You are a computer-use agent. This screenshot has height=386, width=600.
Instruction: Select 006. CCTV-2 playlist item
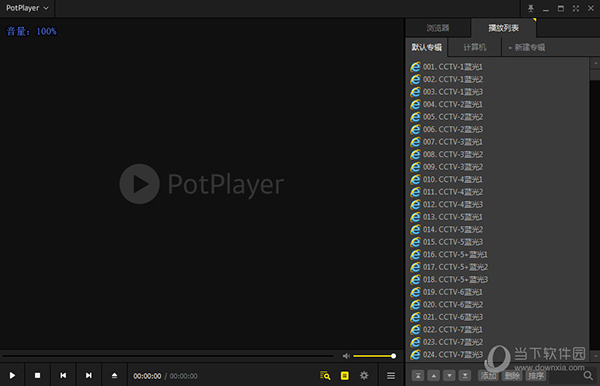[x=497, y=129]
